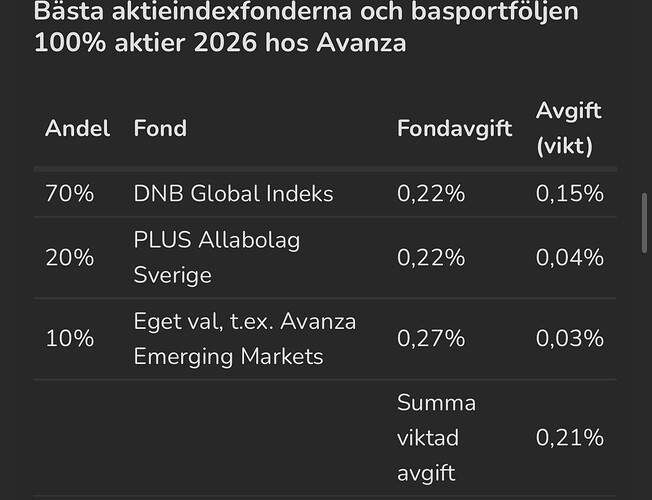Select the fund fee for DNB Global Indeks
652x500 pixels.
[431, 194]
